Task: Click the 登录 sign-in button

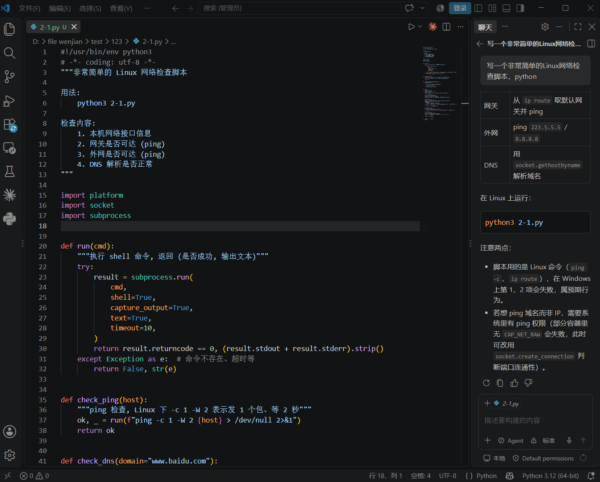Action: (x=460, y=8)
